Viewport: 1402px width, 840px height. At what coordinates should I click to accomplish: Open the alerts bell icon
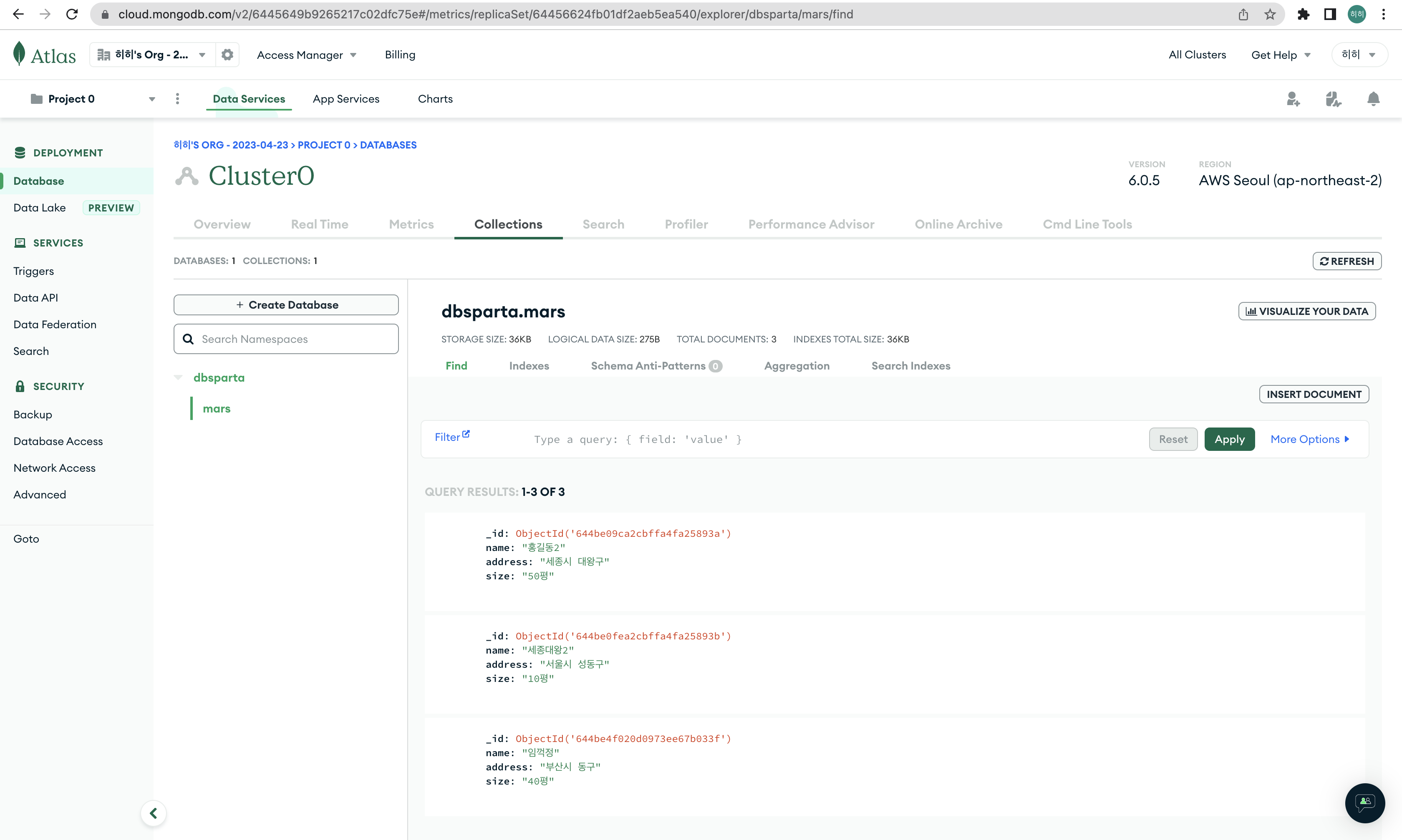[1373, 99]
